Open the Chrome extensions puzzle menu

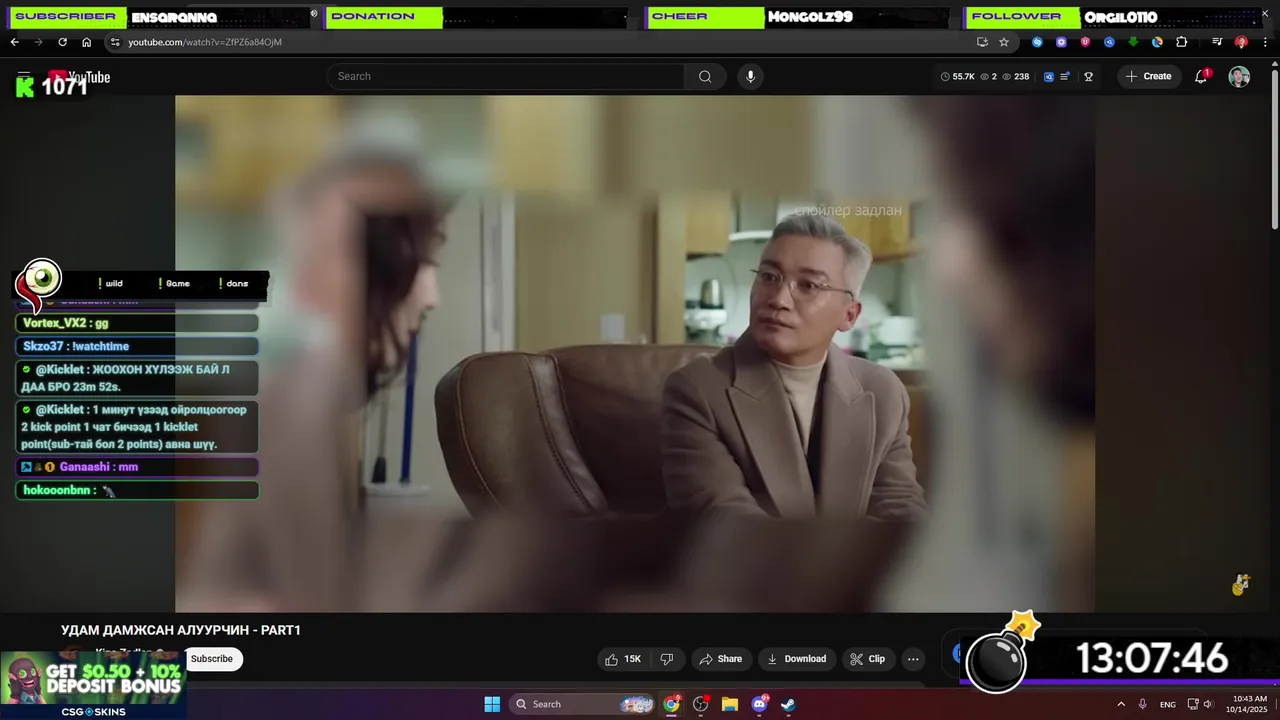1181,42
